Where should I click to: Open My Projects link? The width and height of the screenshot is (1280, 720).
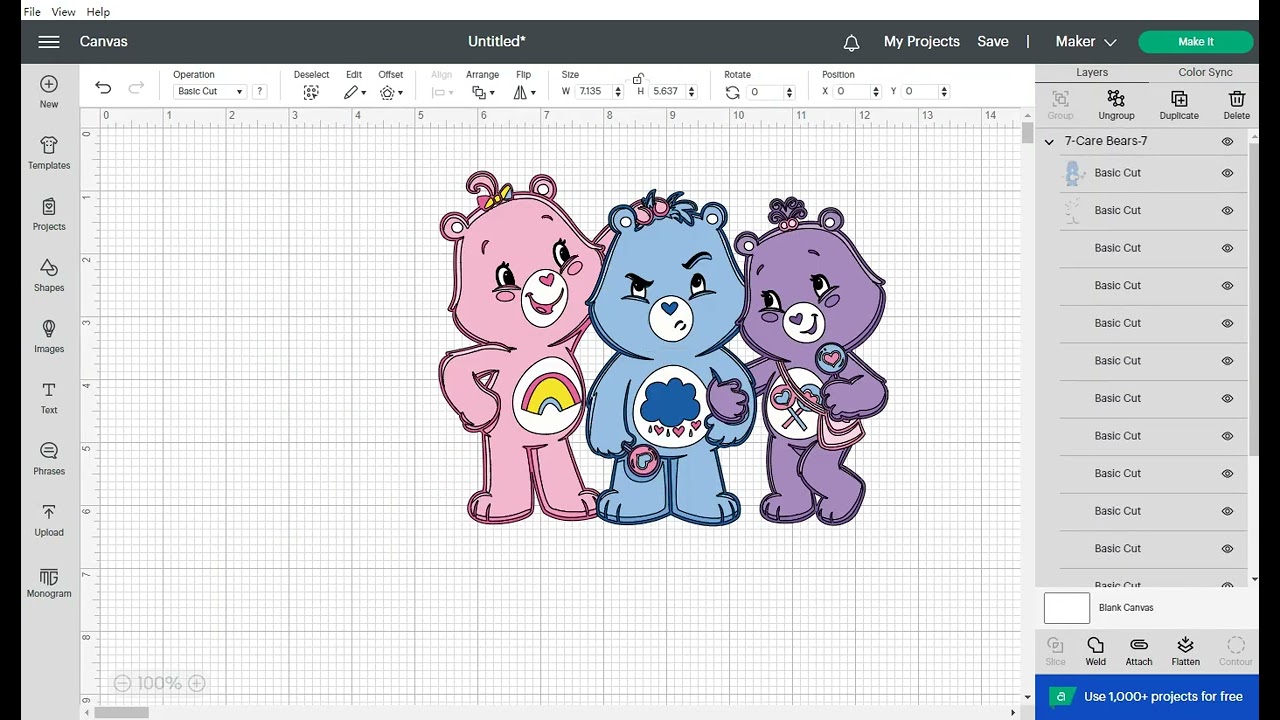pyautogui.click(x=922, y=42)
